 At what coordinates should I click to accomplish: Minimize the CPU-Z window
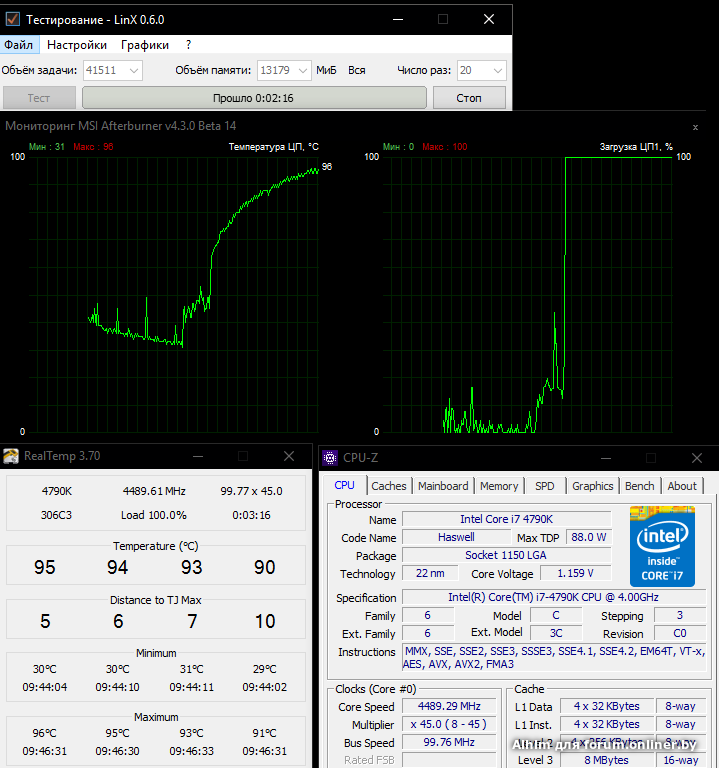[606, 458]
